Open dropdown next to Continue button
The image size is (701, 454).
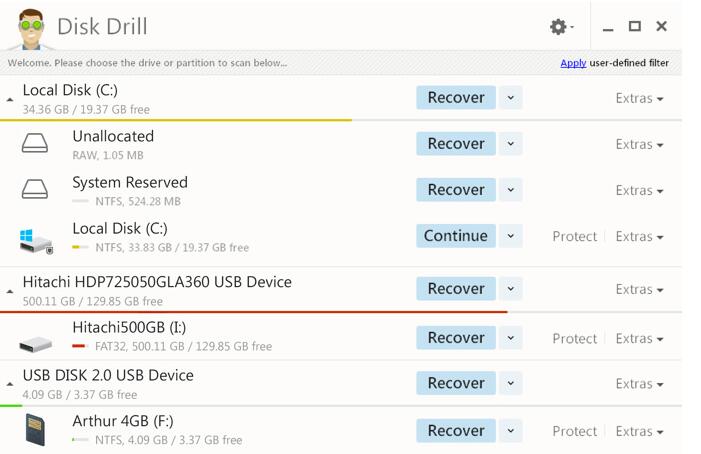click(x=511, y=235)
